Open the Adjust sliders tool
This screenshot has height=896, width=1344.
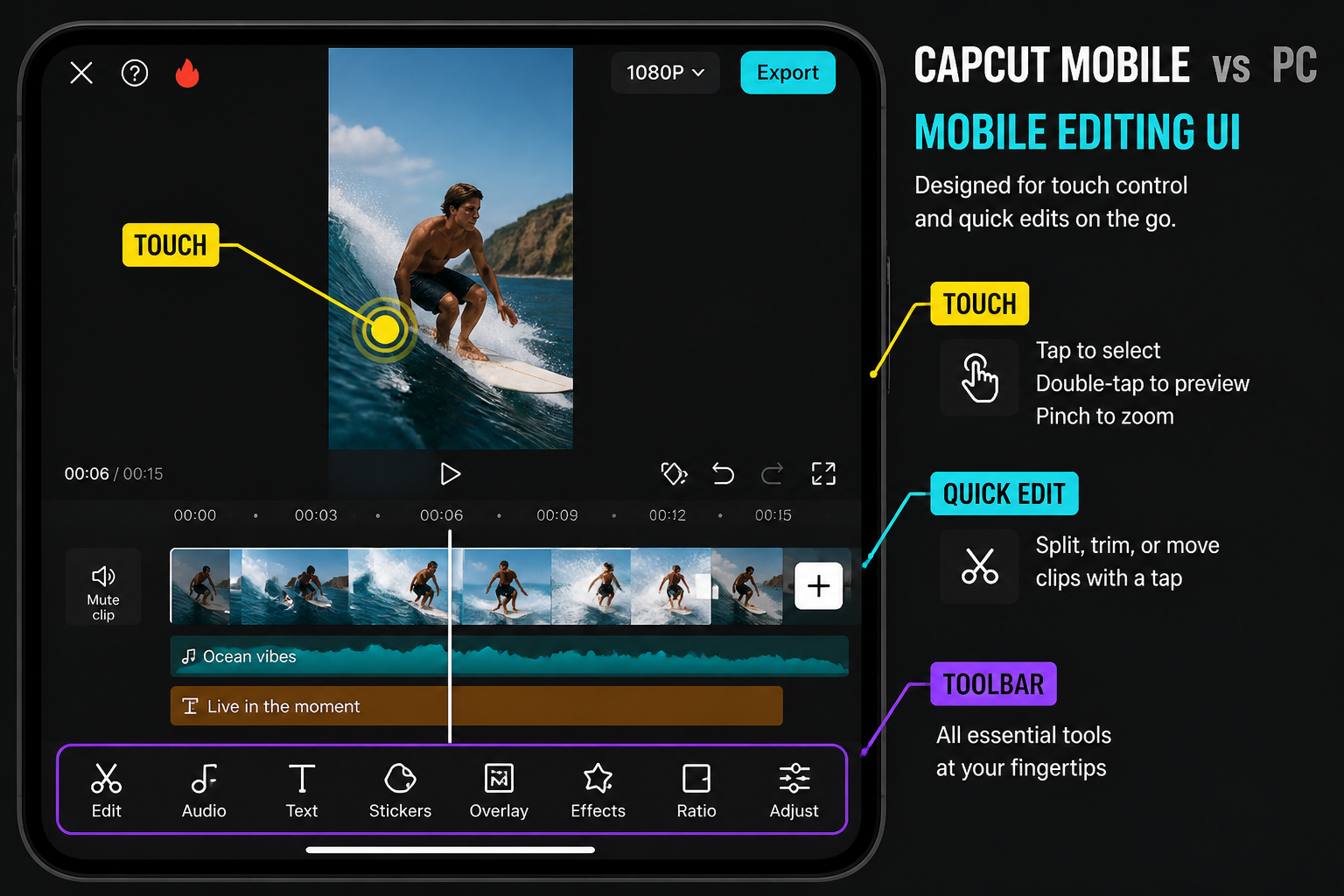(794, 790)
